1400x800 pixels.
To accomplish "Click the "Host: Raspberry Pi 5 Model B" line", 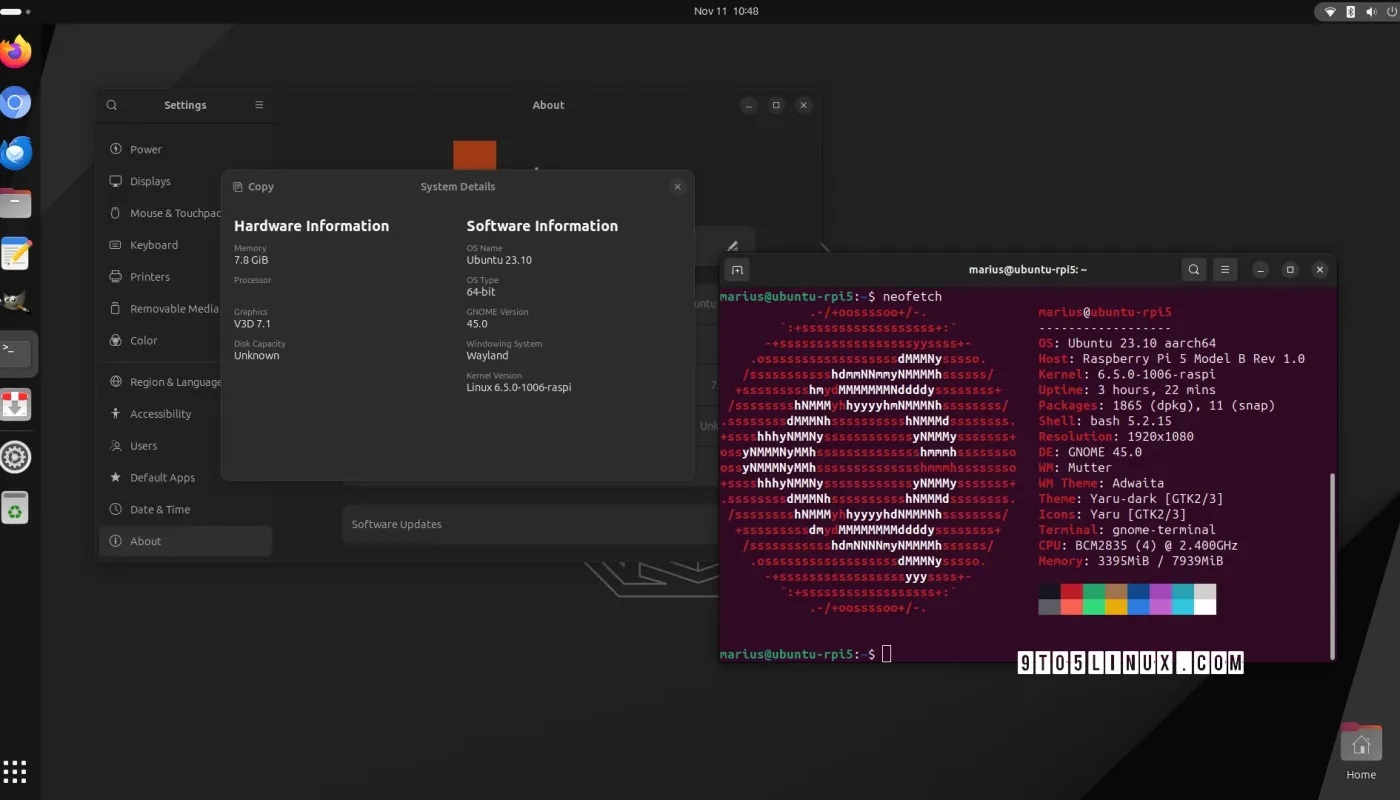I will tap(1172, 359).
